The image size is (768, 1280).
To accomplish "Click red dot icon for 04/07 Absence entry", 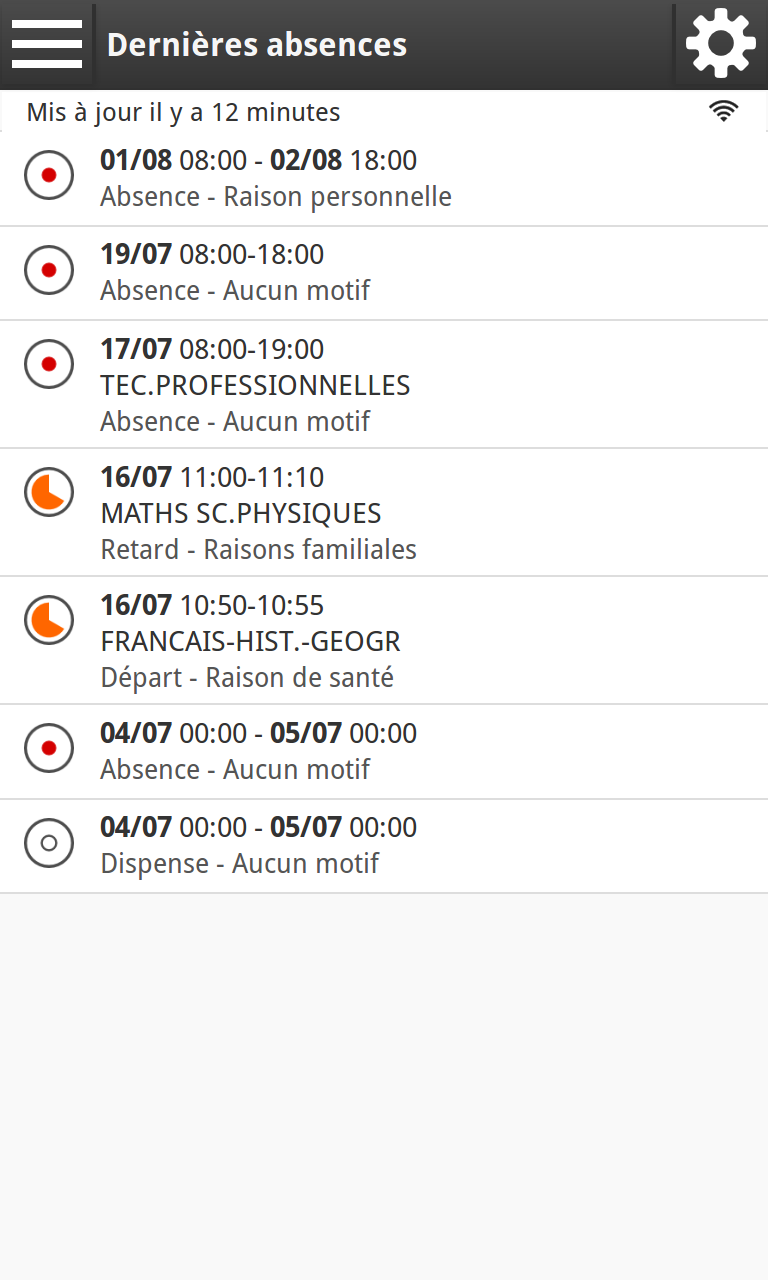I will point(49,748).
